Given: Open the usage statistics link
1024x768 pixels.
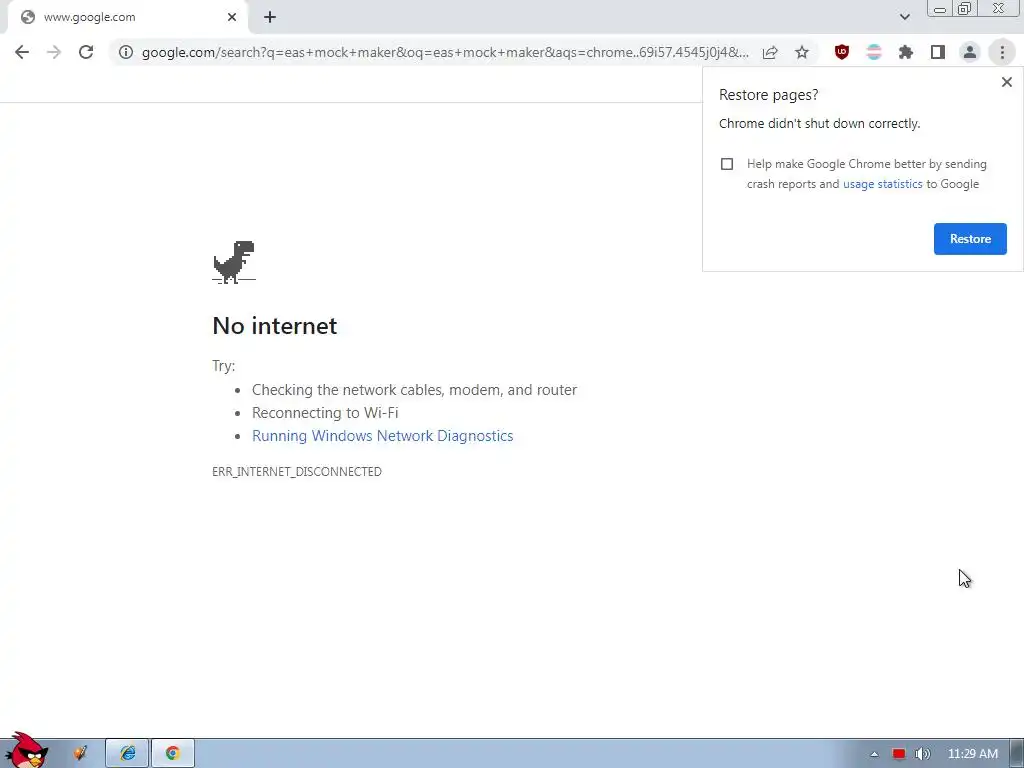Looking at the screenshot, I should pyautogui.click(x=882, y=184).
